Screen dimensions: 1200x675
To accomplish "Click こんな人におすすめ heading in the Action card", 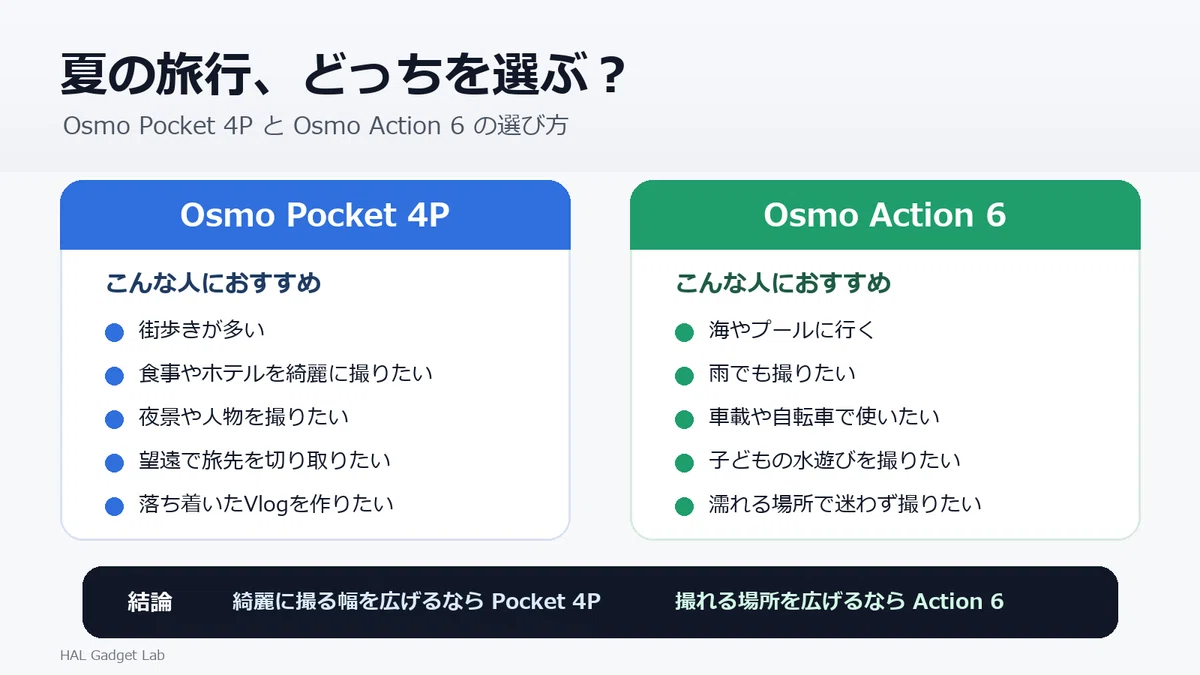I will tap(784, 283).
